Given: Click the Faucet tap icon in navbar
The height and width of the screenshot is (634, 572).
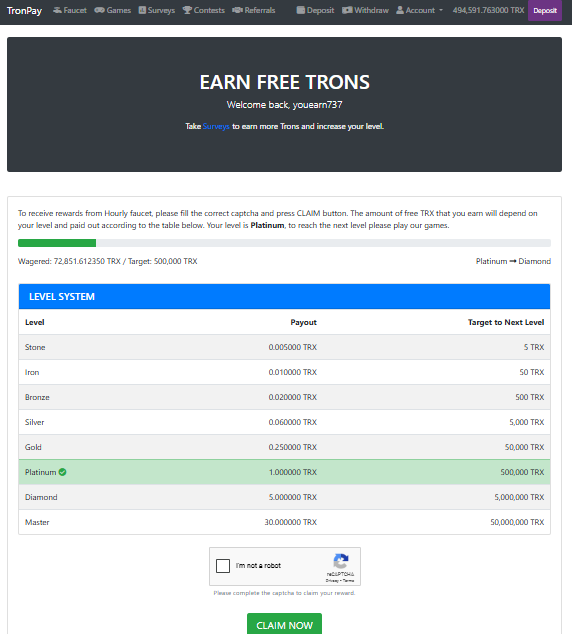Looking at the screenshot, I should (57, 10).
